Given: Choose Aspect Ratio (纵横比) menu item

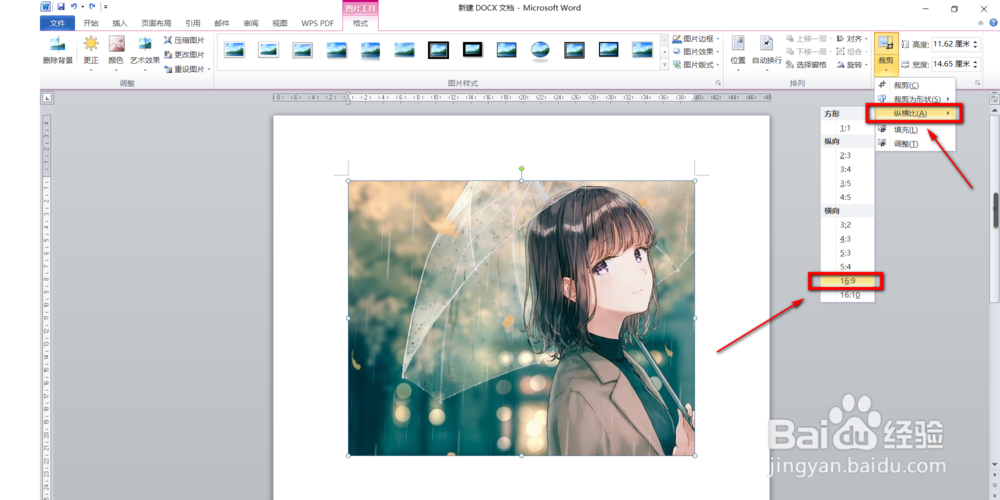Looking at the screenshot, I should point(914,114).
